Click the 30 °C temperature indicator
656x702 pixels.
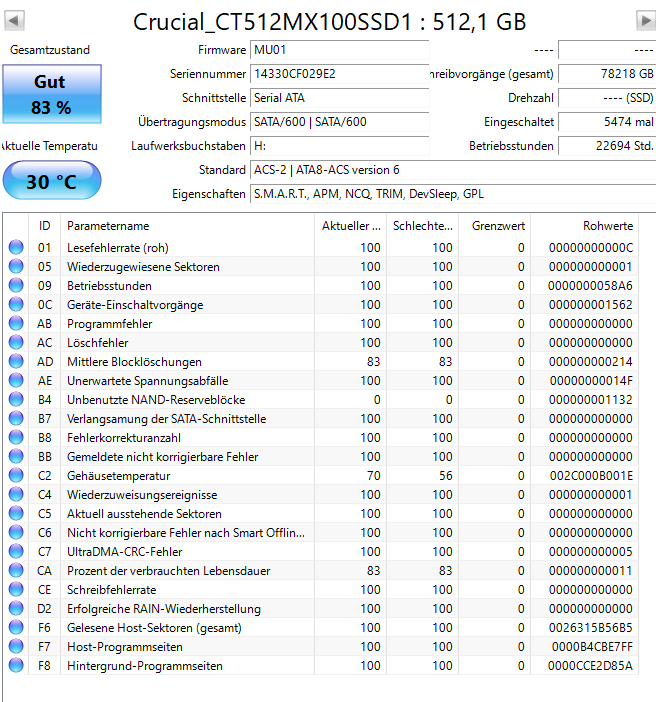tap(52, 181)
